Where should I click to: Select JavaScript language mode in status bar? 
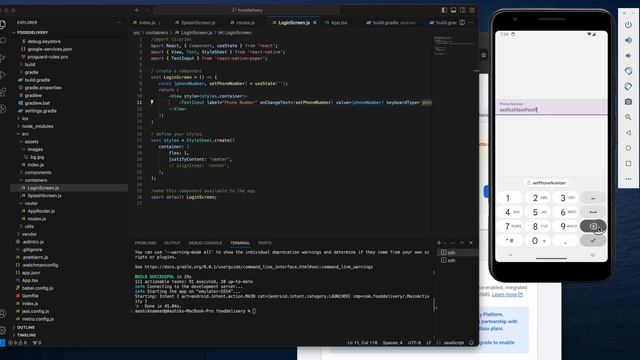453,343
